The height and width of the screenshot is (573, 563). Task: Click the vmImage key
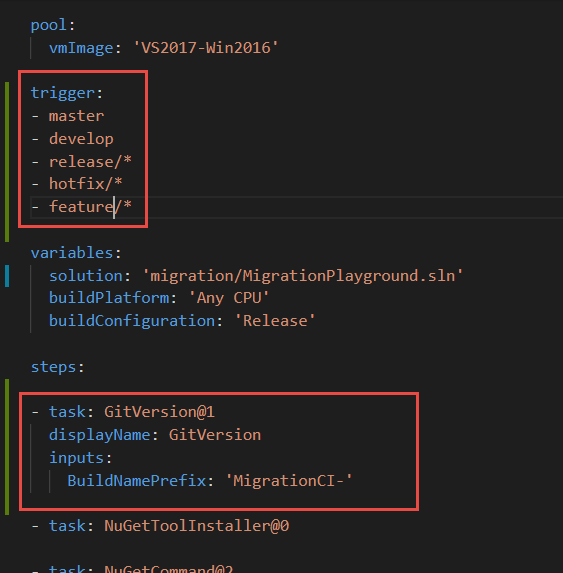click(x=81, y=48)
